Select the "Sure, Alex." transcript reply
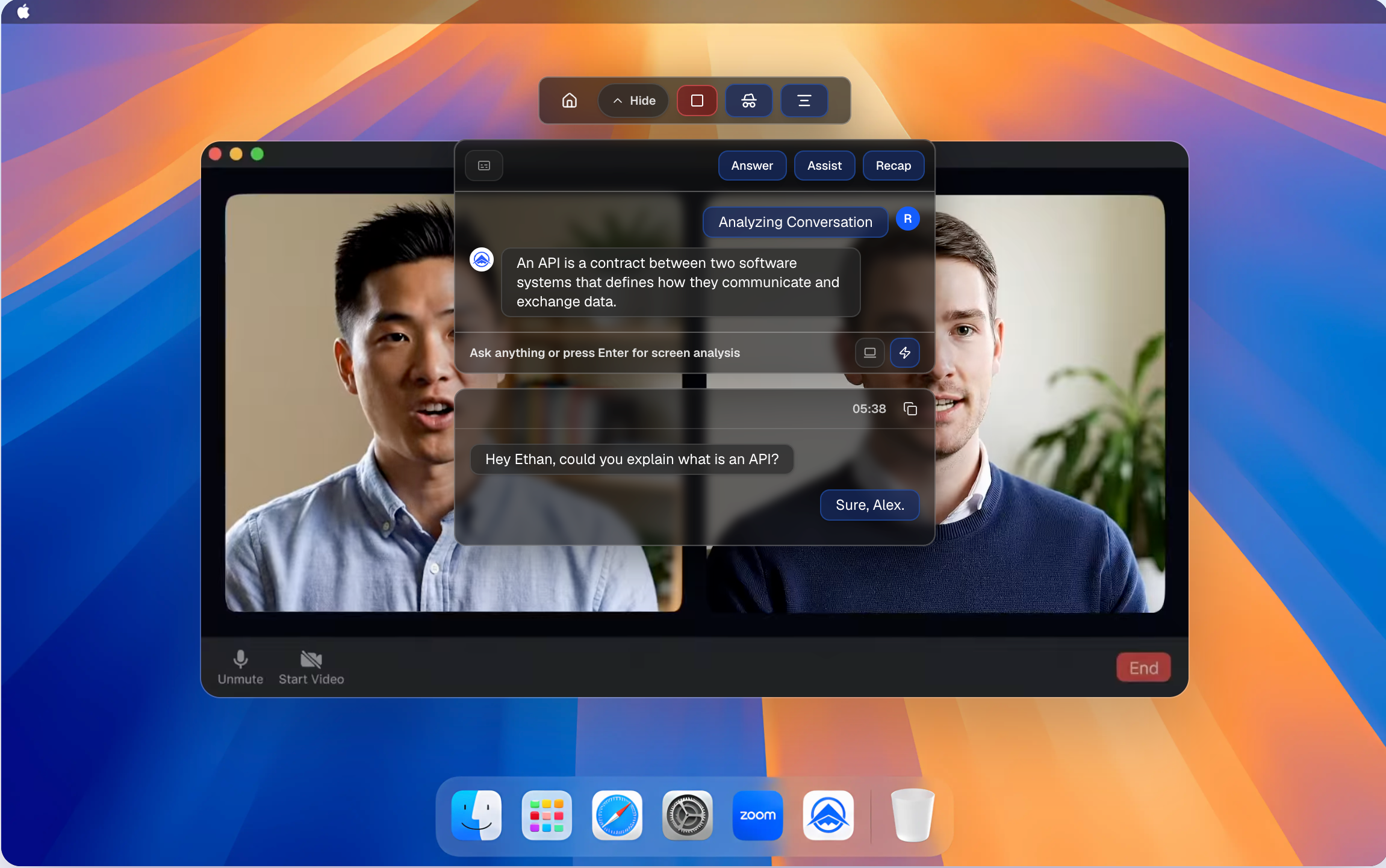 point(869,505)
